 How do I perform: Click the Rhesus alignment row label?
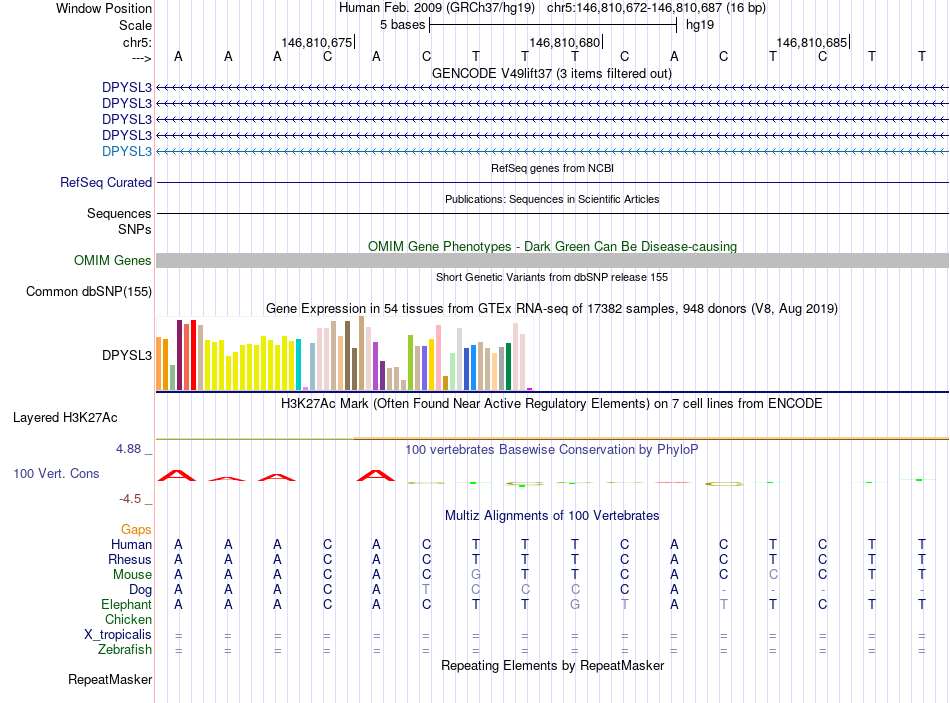pos(130,559)
